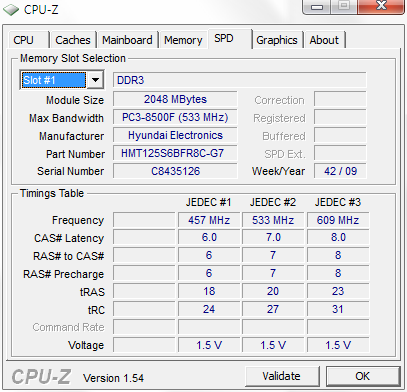Switch to the CPU tab

(28, 40)
